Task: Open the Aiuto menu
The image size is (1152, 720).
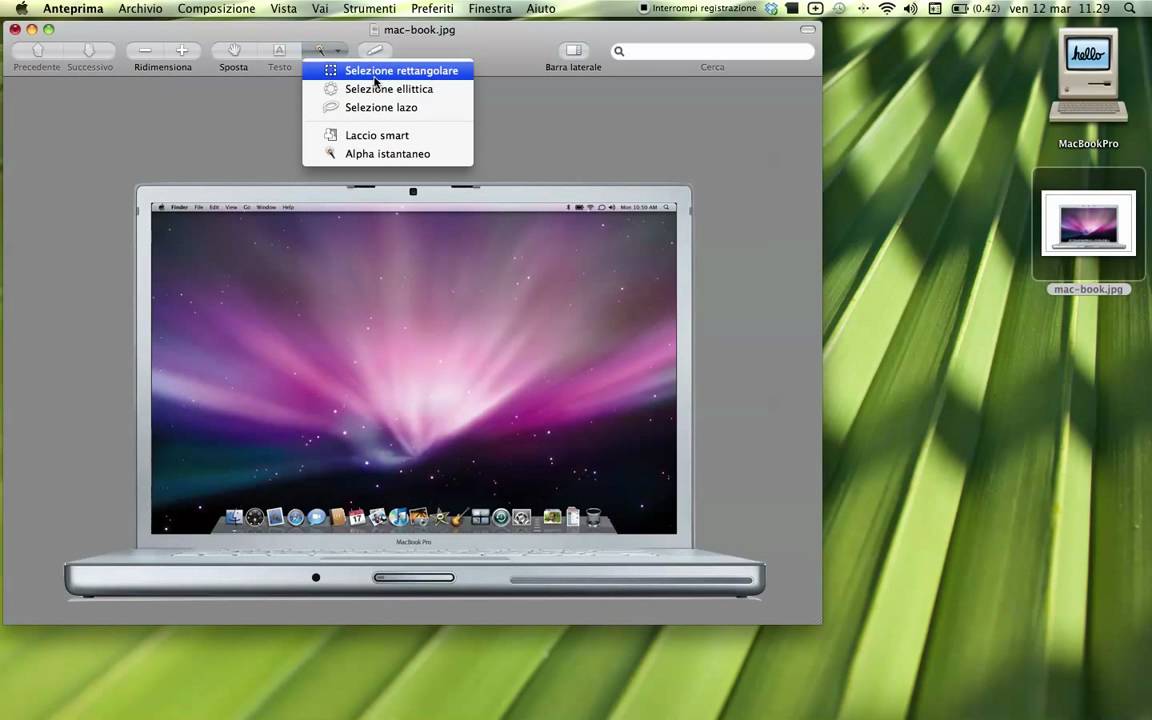Action: [541, 9]
